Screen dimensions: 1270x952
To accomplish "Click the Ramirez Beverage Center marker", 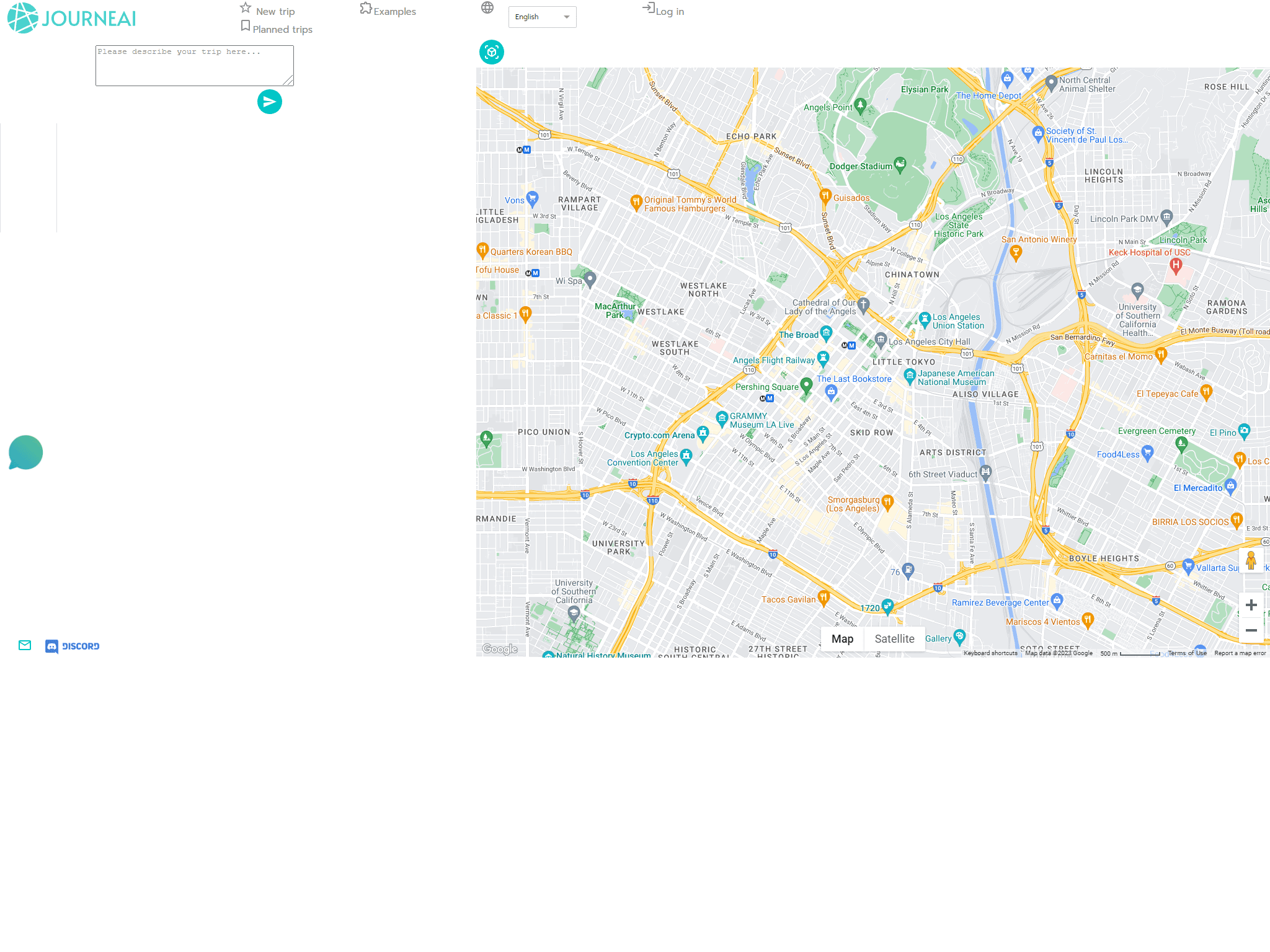I will 1057,600.
